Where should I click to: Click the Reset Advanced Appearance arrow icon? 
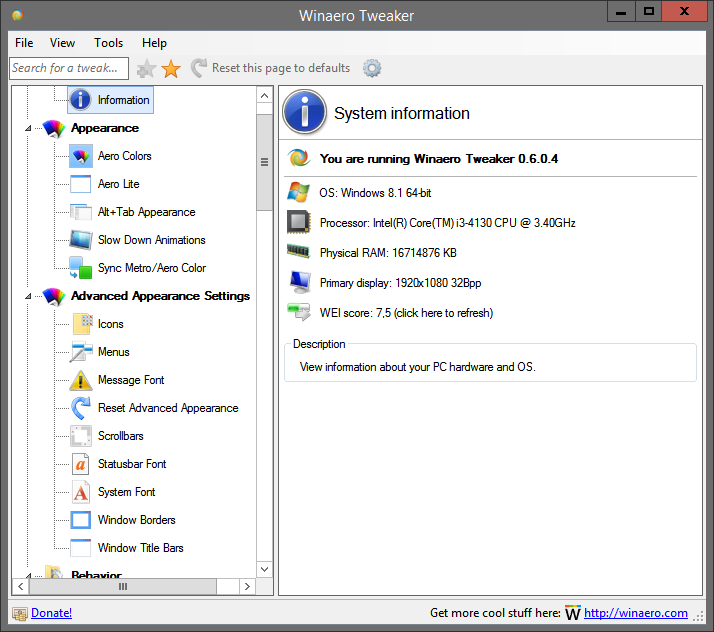click(81, 408)
